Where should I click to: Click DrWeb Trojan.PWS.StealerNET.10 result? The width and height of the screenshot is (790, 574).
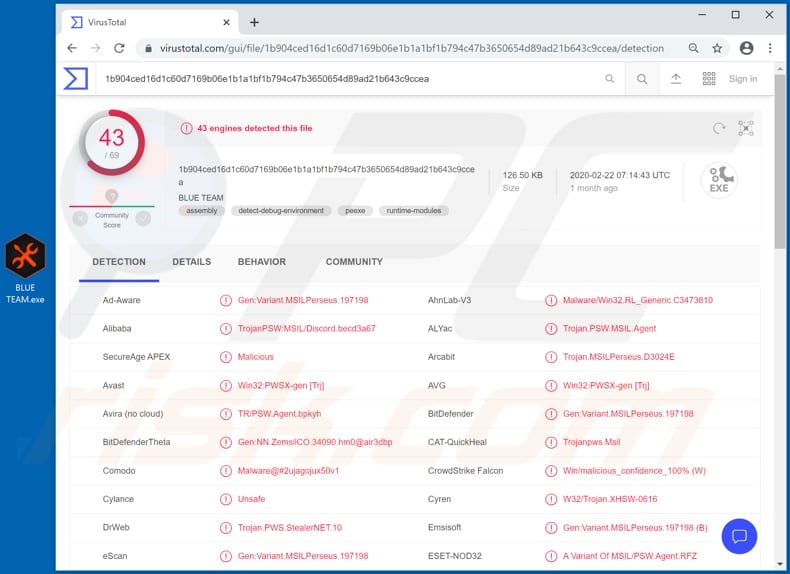coord(290,528)
